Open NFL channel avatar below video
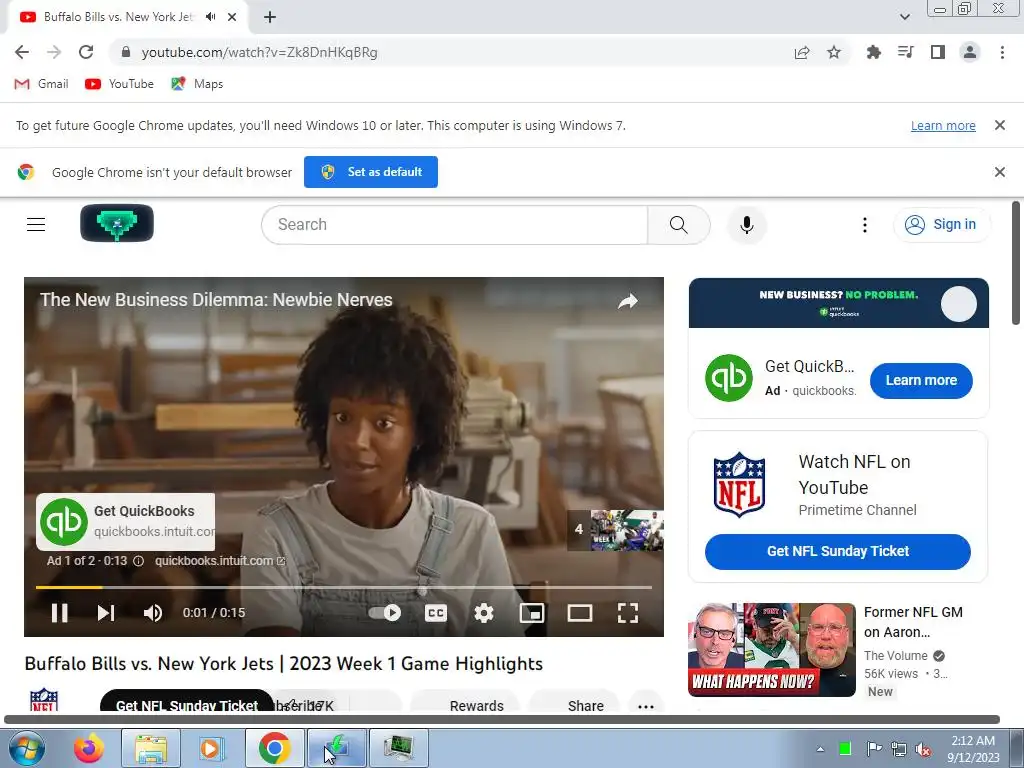Screen dimensions: 1024x768 [44, 699]
